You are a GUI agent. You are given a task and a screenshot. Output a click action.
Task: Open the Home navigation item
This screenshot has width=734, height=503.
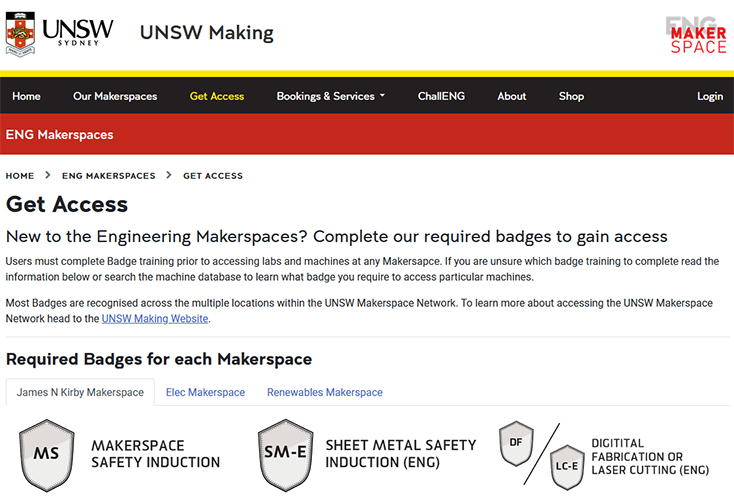(27, 96)
